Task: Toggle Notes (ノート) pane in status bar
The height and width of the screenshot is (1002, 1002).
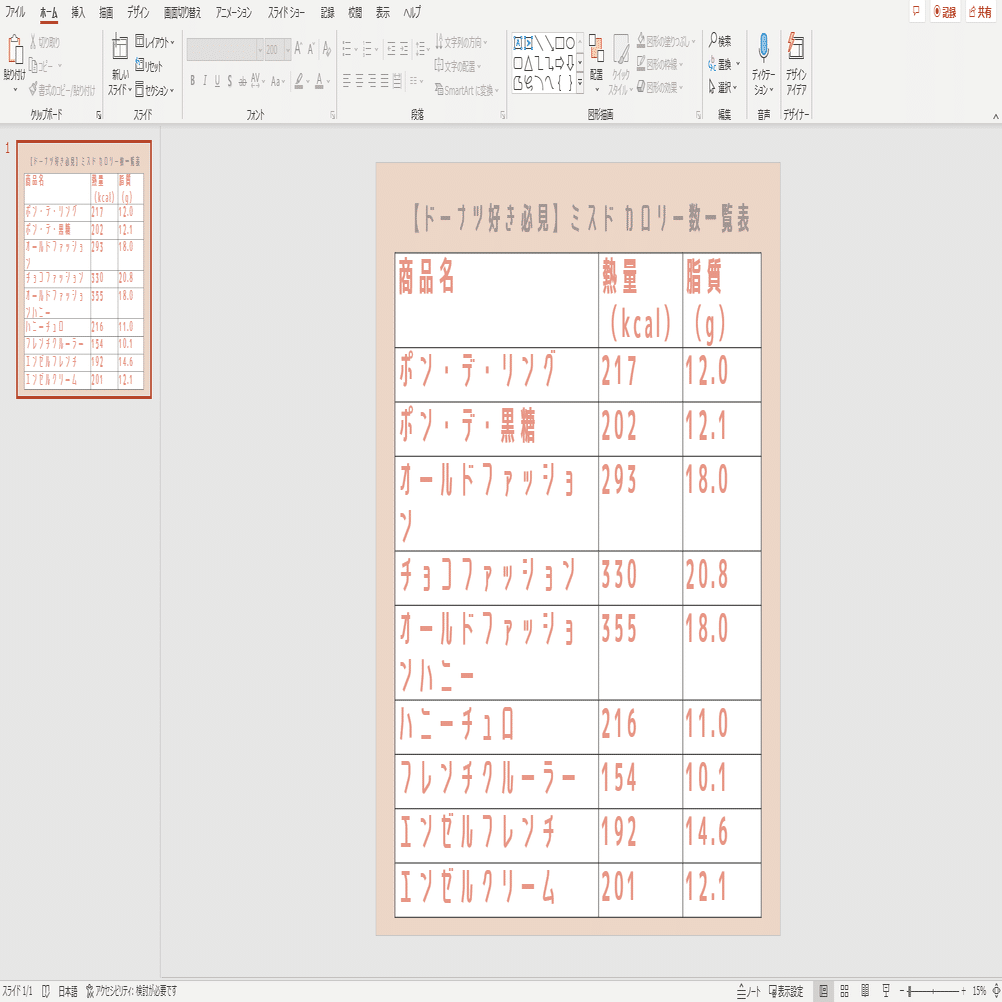Action: [748, 991]
